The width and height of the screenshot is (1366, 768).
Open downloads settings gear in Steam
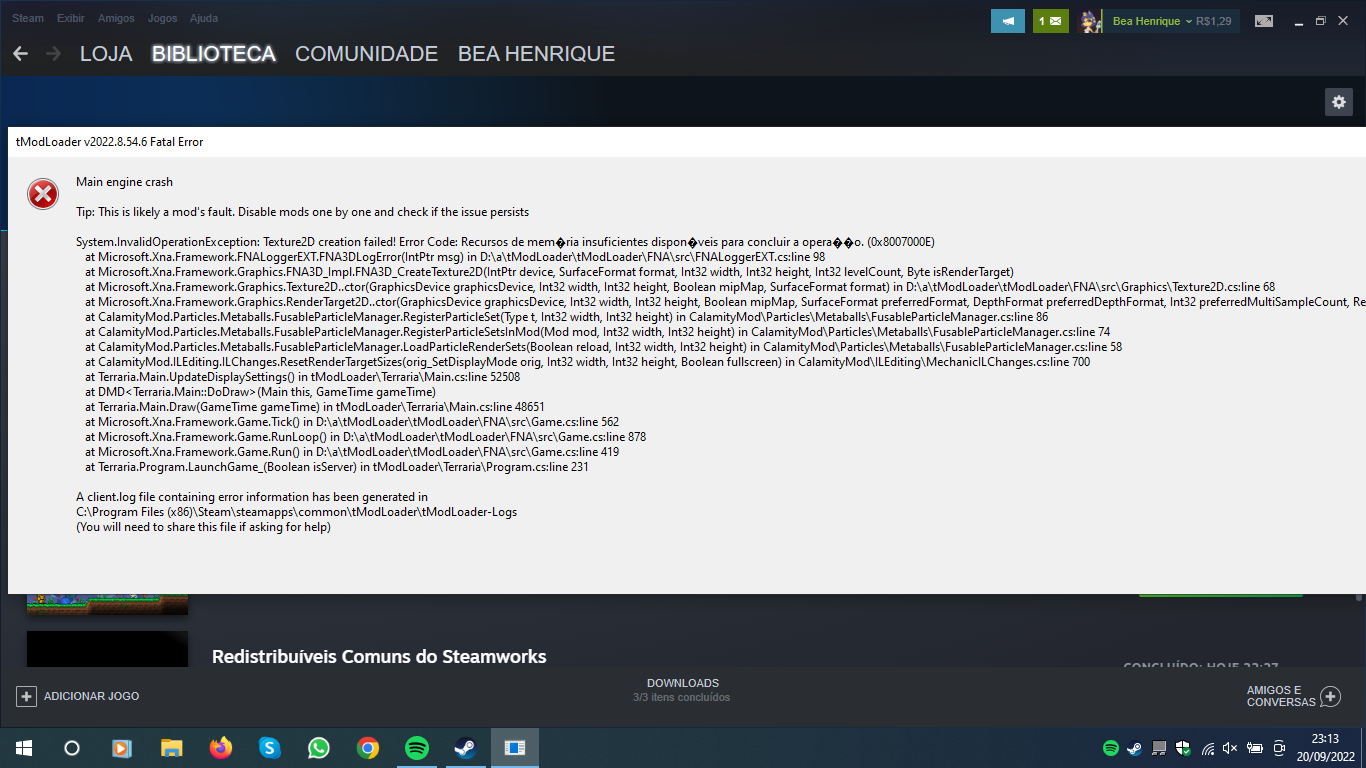(1338, 101)
